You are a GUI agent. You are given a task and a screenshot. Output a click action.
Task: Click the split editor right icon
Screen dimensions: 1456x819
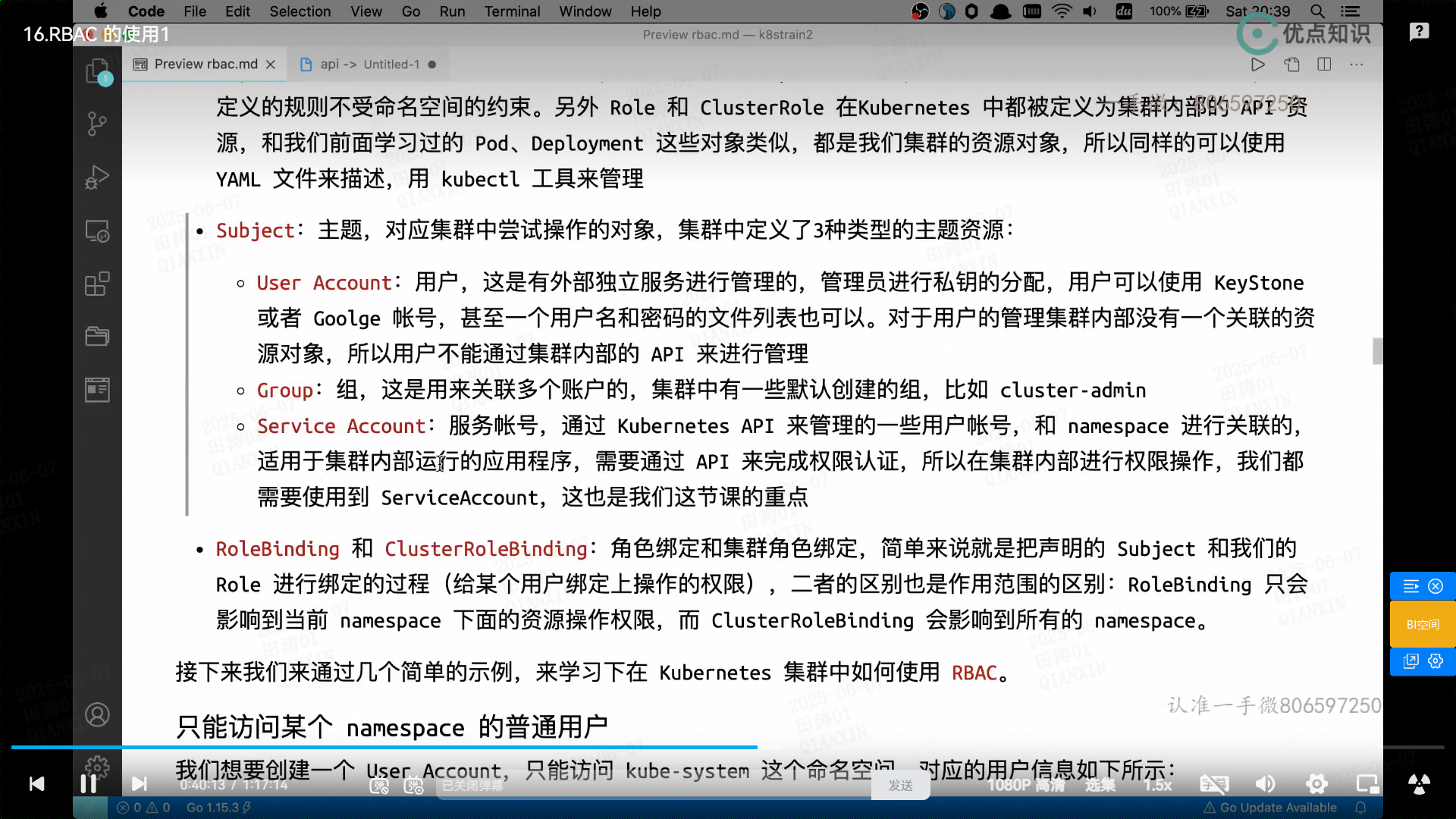tap(1324, 64)
